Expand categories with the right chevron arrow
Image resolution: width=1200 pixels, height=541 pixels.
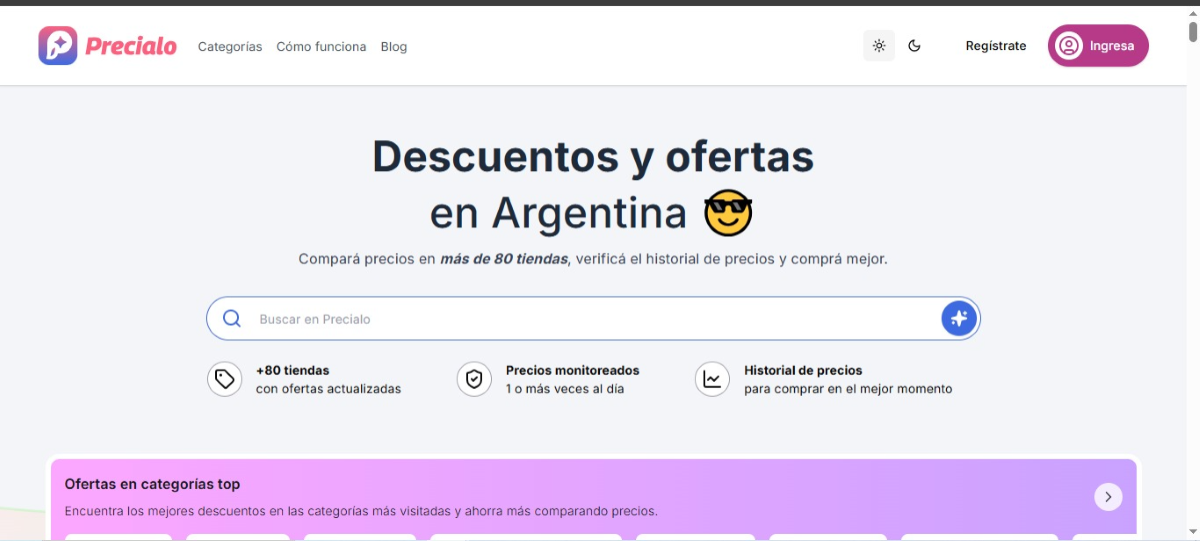pos(1108,497)
